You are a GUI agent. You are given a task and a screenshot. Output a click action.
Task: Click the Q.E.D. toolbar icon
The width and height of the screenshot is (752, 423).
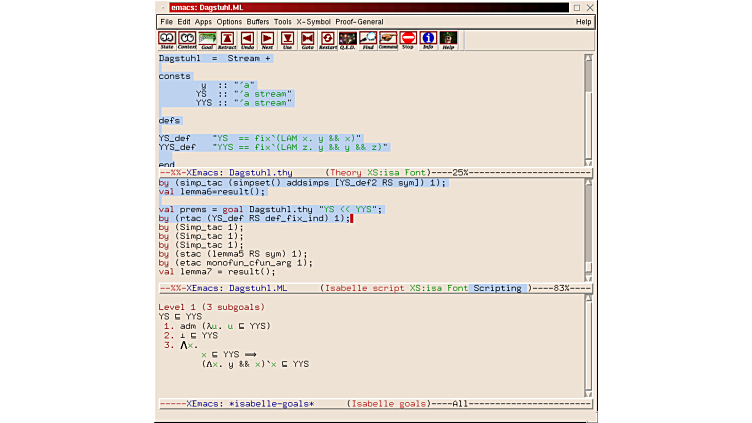tap(347, 39)
